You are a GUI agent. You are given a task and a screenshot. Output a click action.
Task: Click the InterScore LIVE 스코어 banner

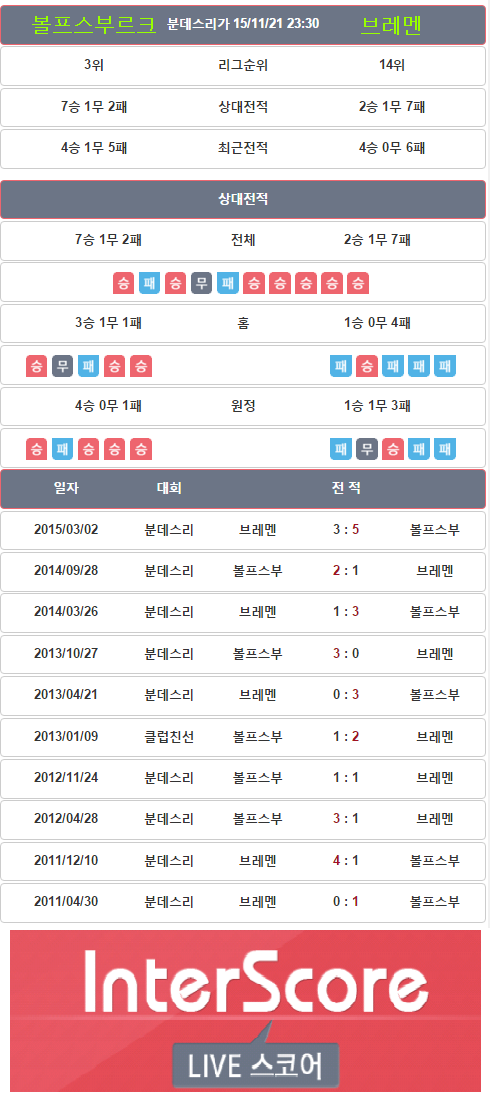tap(245, 1010)
